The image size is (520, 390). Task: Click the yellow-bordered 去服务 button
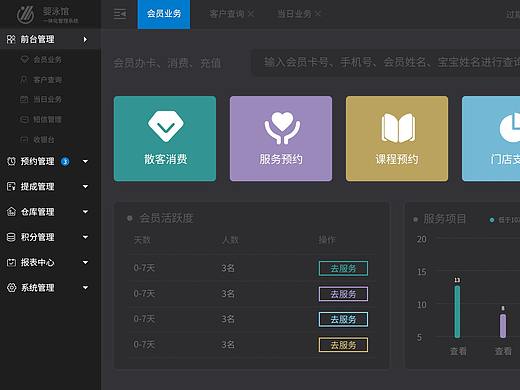[343, 345]
